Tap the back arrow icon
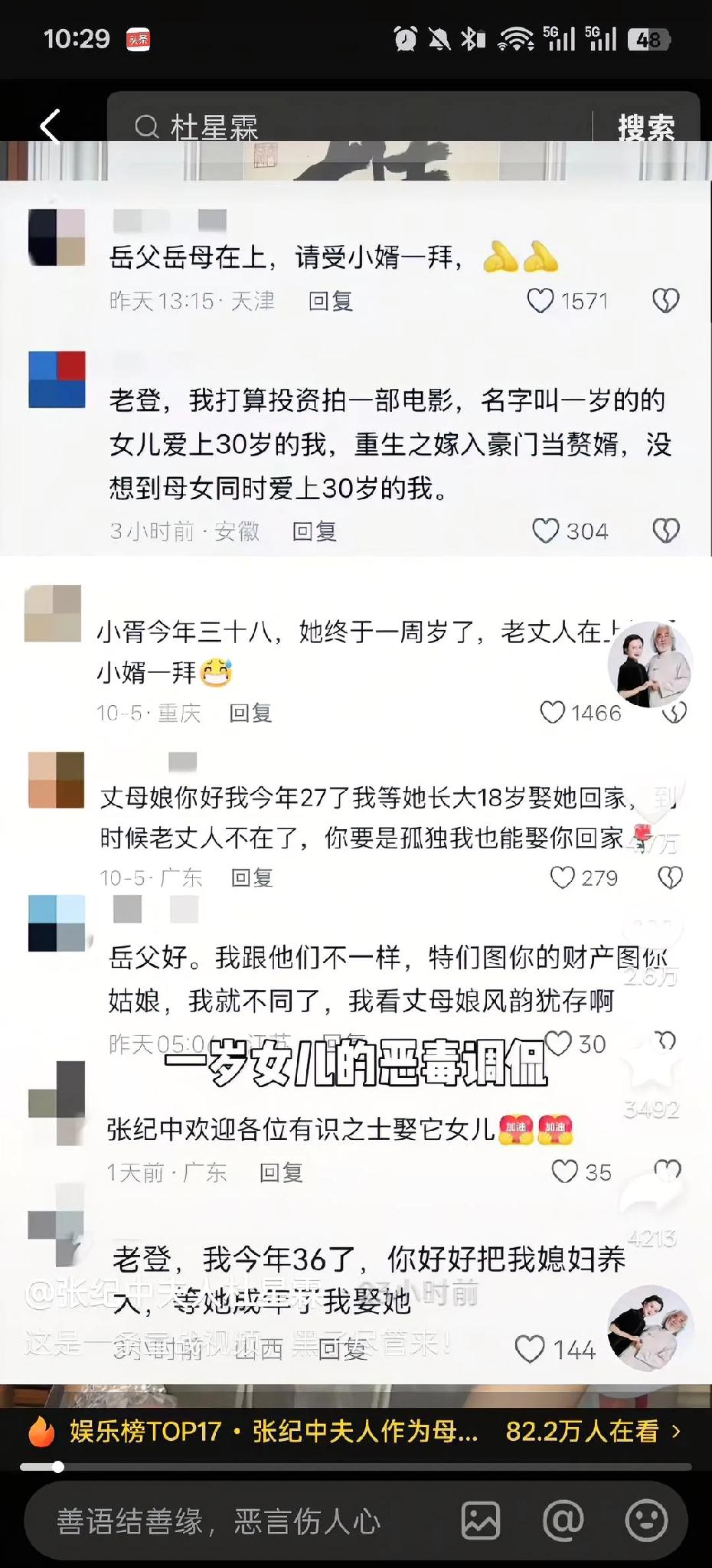Viewport: 712px width, 1568px height. 51,126
